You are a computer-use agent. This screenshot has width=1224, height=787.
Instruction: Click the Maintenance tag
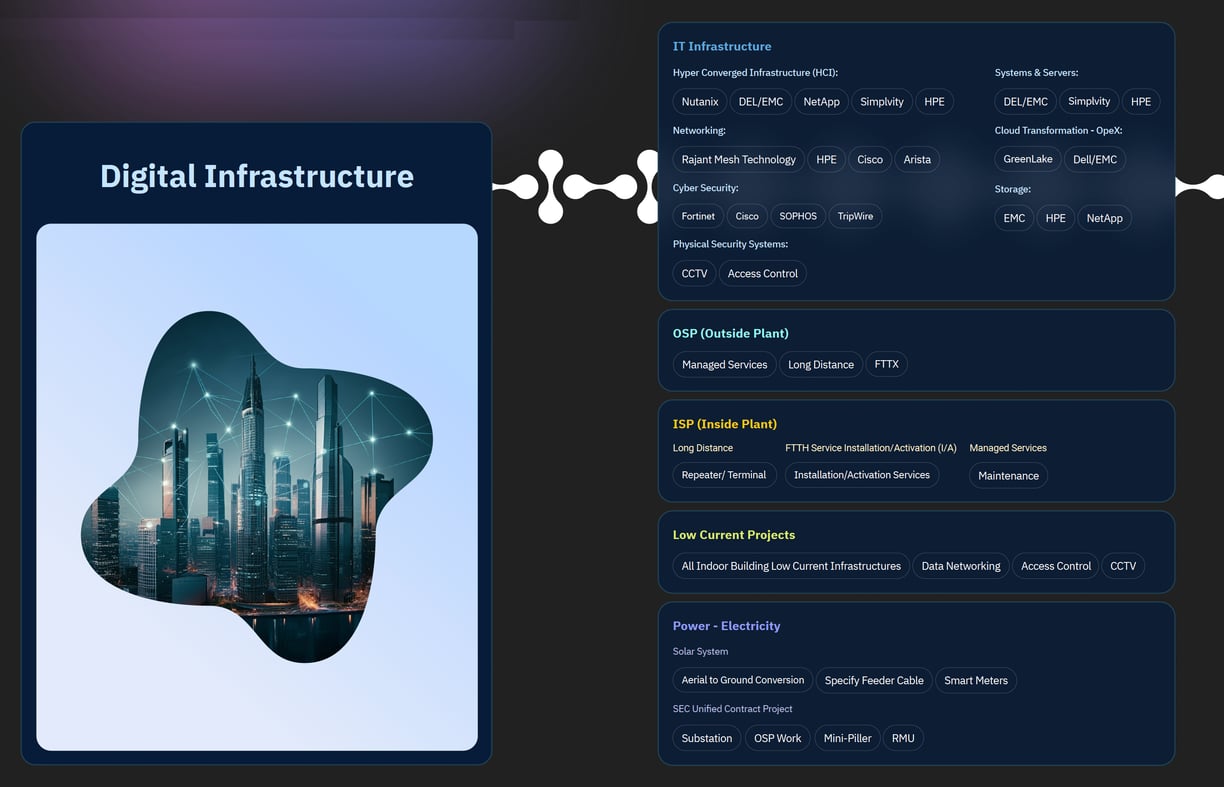[x=1008, y=476]
